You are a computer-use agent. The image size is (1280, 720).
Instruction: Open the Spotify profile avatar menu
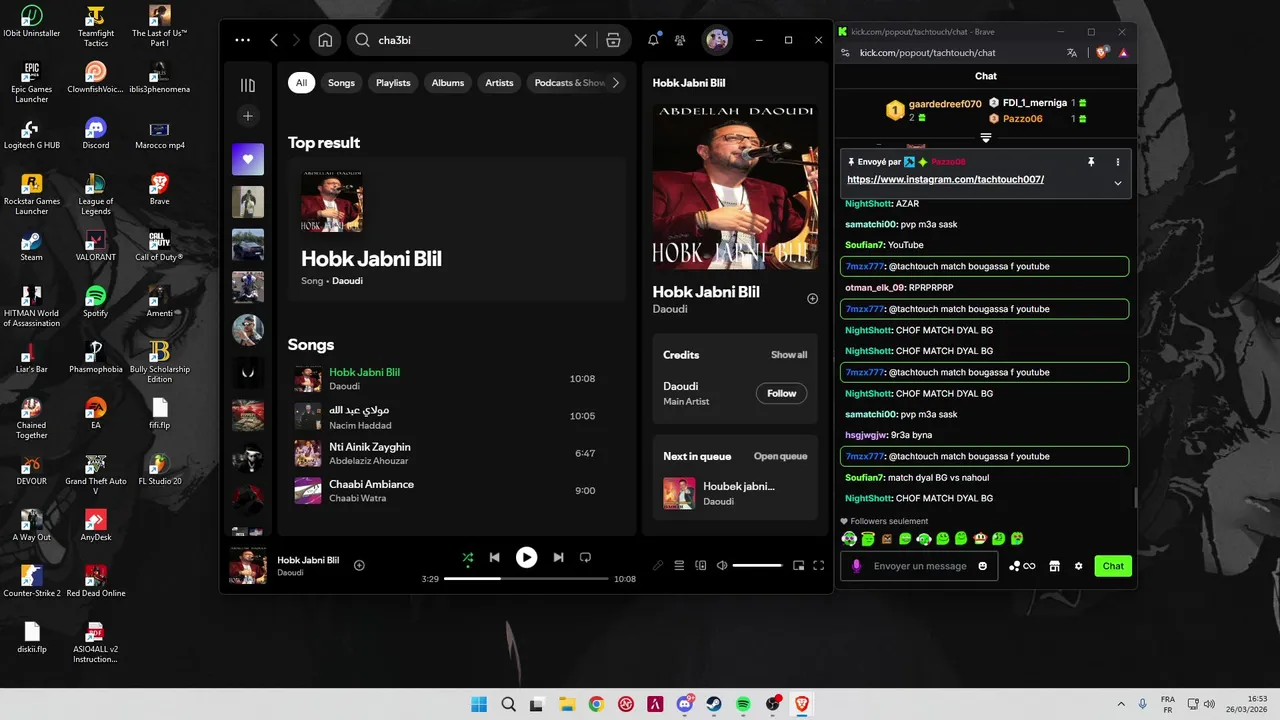point(716,40)
